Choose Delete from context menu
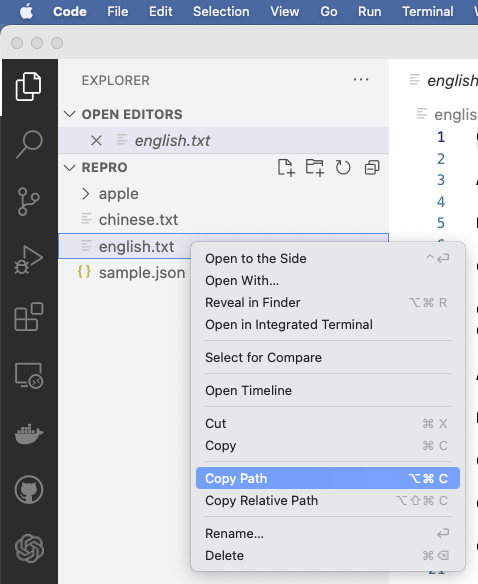Image resolution: width=478 pixels, height=584 pixels. [x=328, y=555]
